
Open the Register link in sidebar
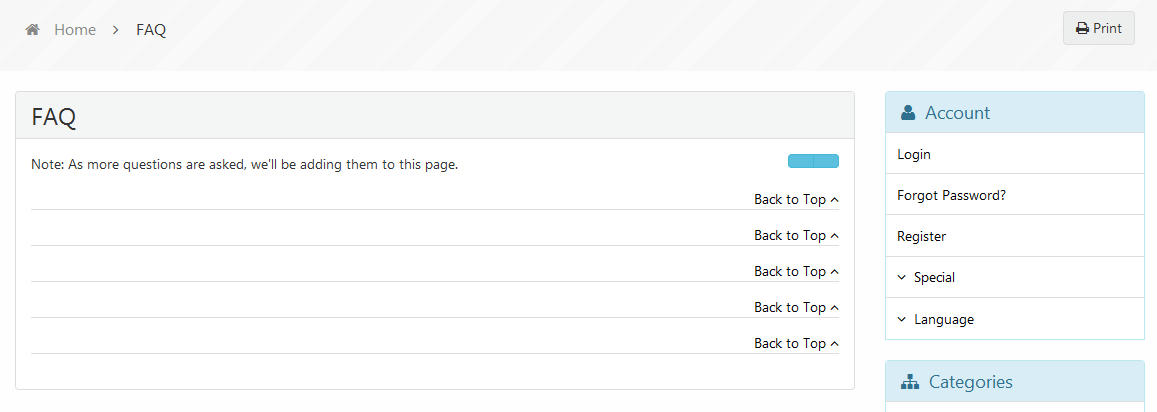921,237
